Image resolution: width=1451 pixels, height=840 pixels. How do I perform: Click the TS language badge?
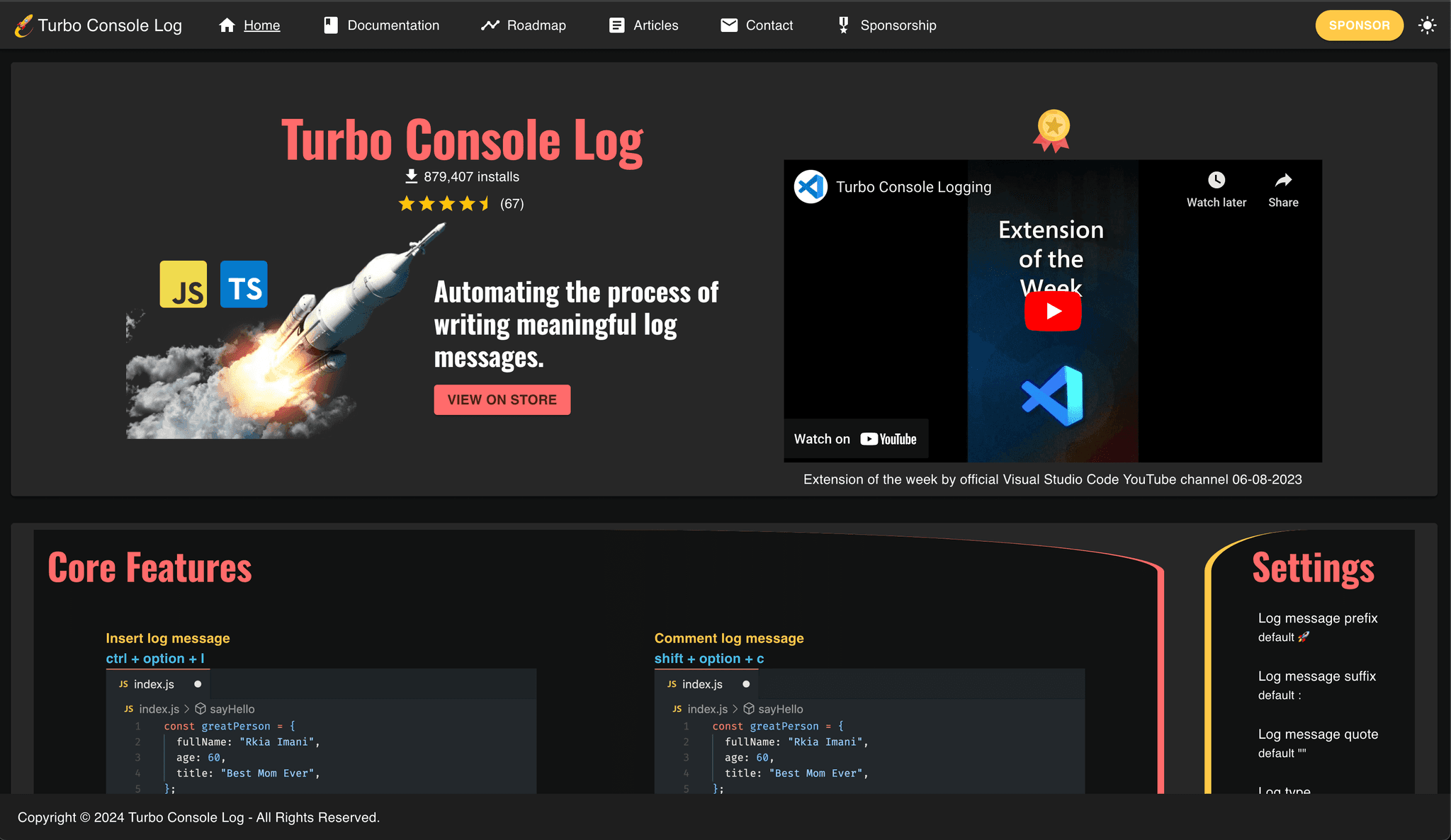(x=244, y=284)
